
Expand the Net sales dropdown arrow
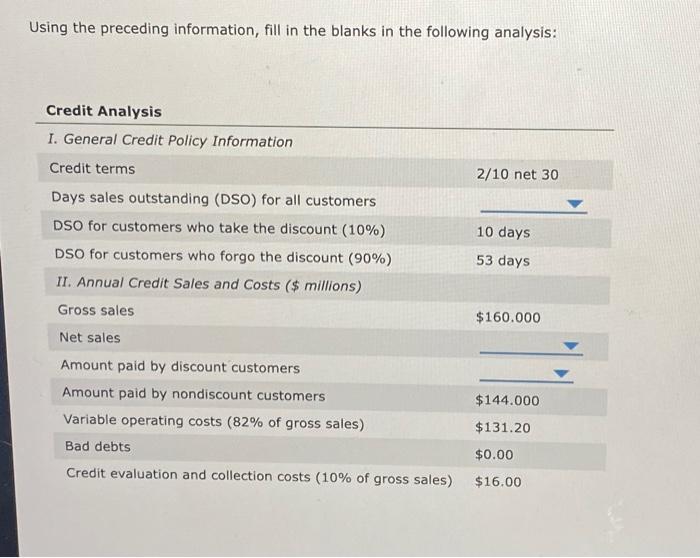click(x=571, y=346)
